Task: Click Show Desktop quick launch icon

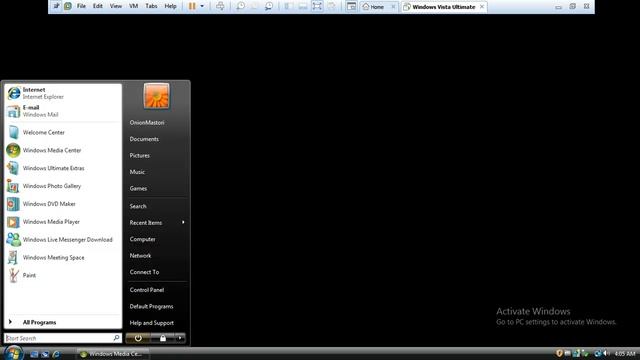Action: 34,354
